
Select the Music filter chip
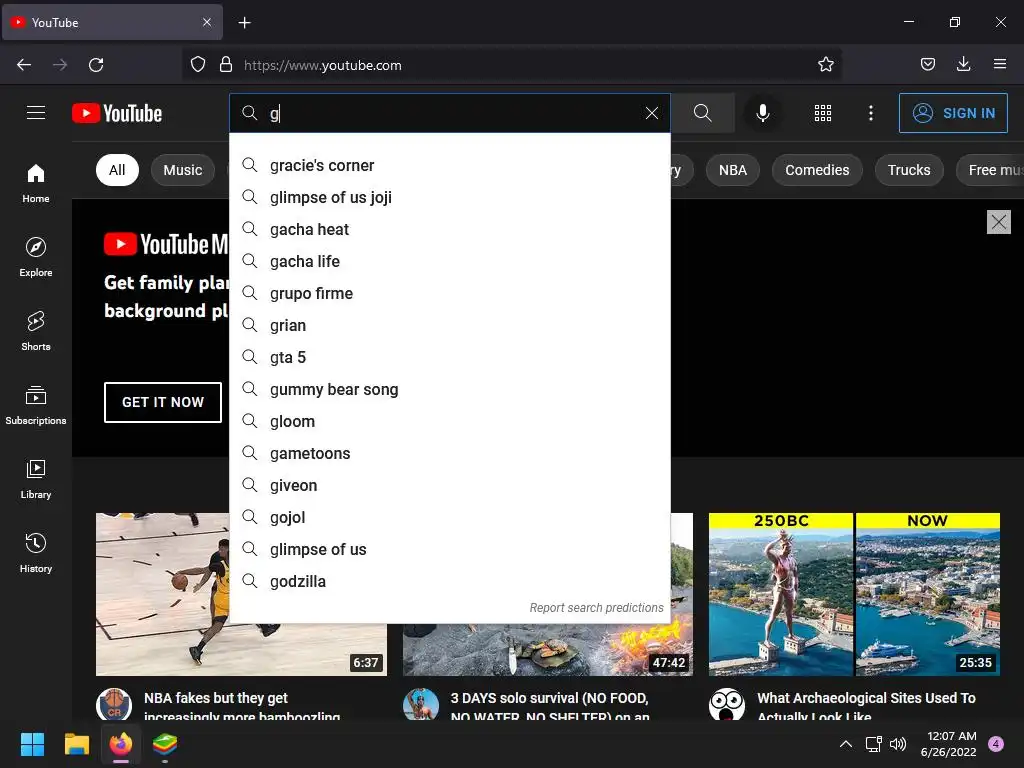[183, 170]
